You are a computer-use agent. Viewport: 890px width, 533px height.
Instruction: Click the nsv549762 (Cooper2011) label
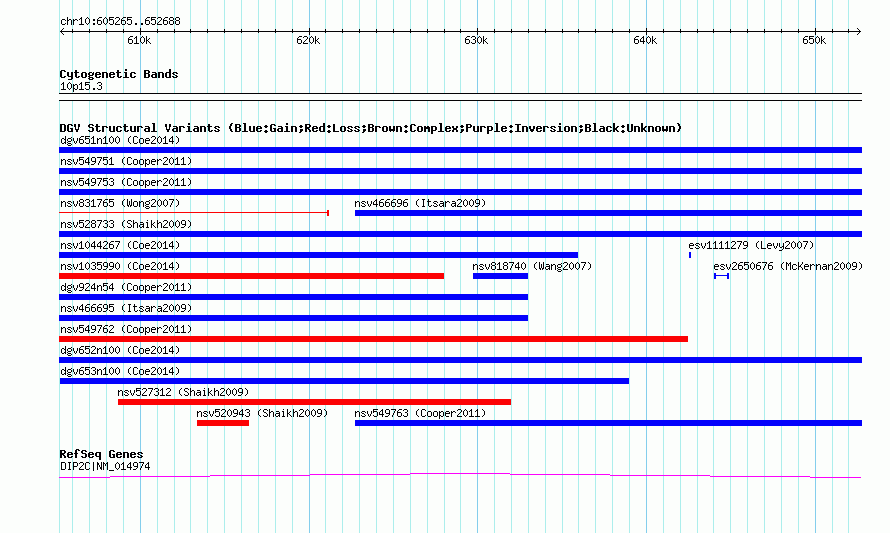pyautogui.click(x=126, y=329)
